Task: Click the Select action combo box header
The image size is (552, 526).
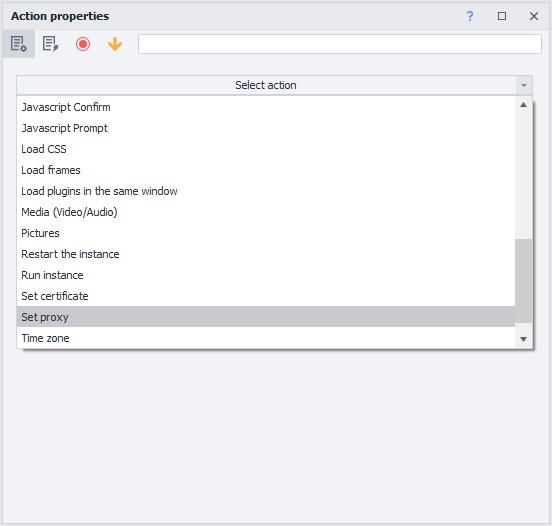Action: (266, 85)
